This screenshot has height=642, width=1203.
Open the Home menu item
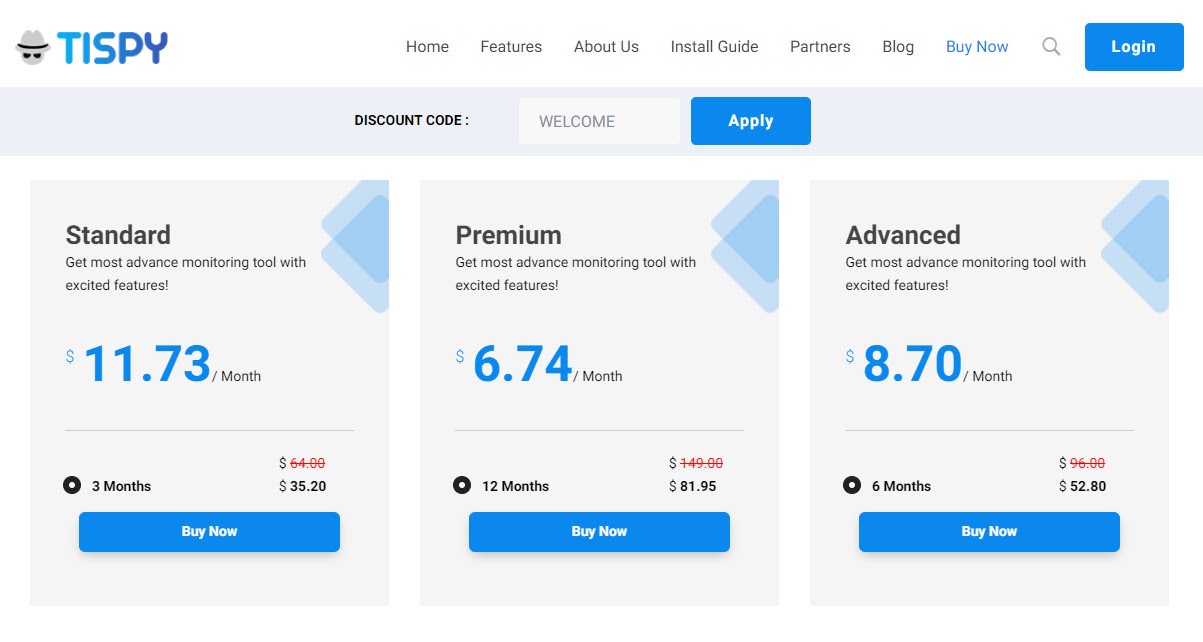click(427, 46)
